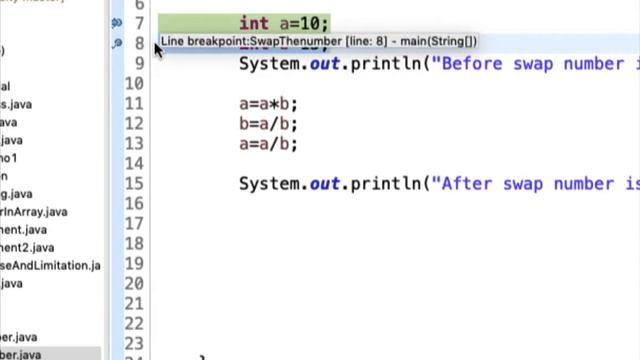Open the file ending in 'nent2.java'
The image size is (640, 360).
pos(27,248)
